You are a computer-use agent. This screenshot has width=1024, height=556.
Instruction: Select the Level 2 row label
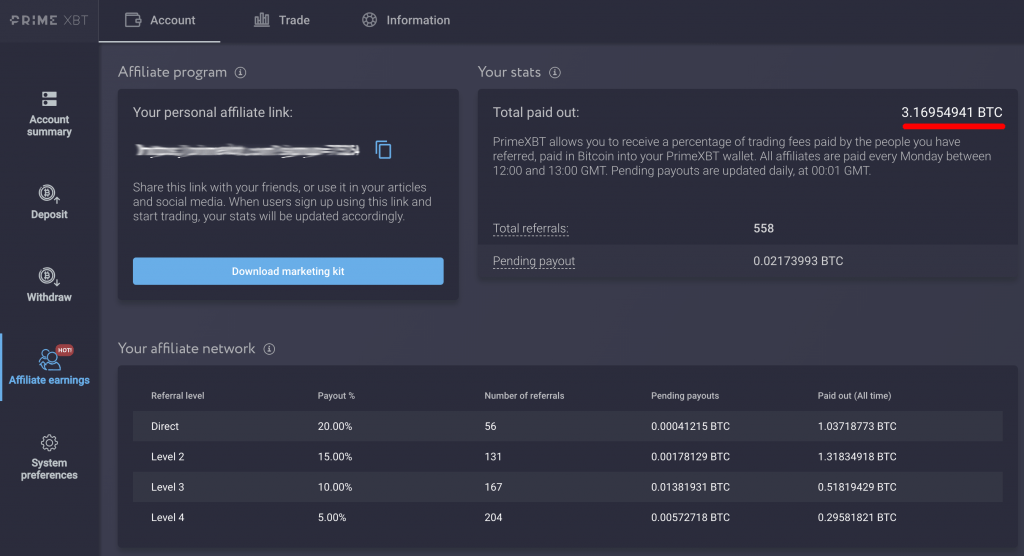168,457
